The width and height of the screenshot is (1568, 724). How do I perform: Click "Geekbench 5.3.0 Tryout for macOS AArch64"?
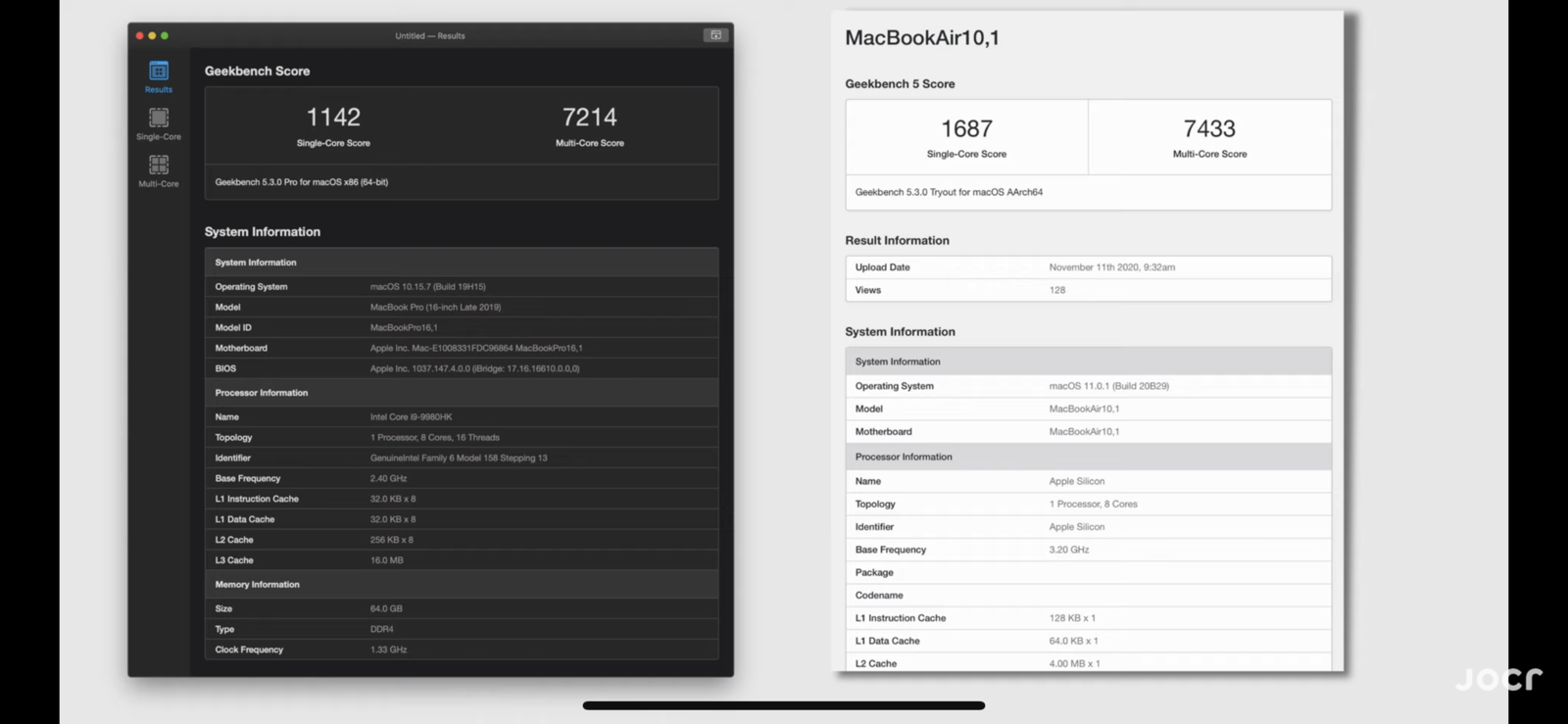949,193
